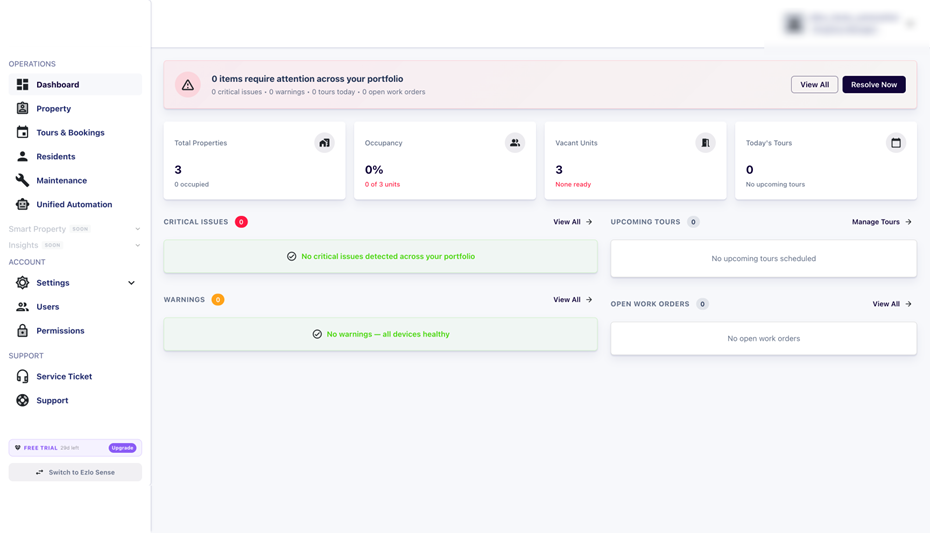Click the alert warning triangle icon

(x=188, y=85)
